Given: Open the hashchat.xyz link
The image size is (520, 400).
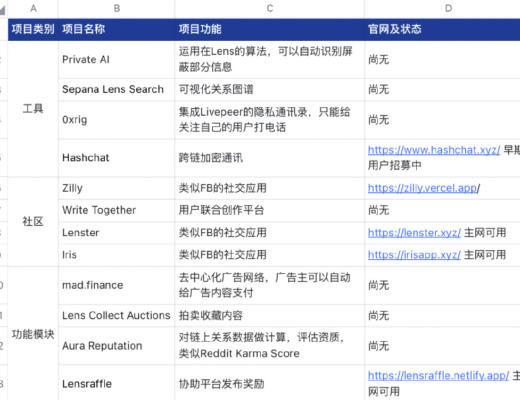Looking at the screenshot, I should pyautogui.click(x=434, y=150).
